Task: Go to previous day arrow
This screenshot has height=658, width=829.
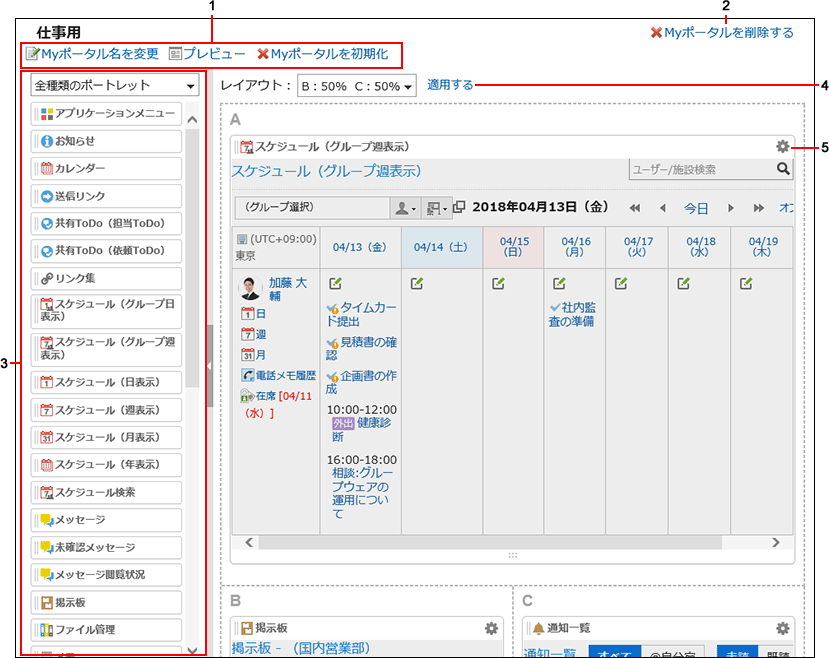Action: (x=662, y=208)
